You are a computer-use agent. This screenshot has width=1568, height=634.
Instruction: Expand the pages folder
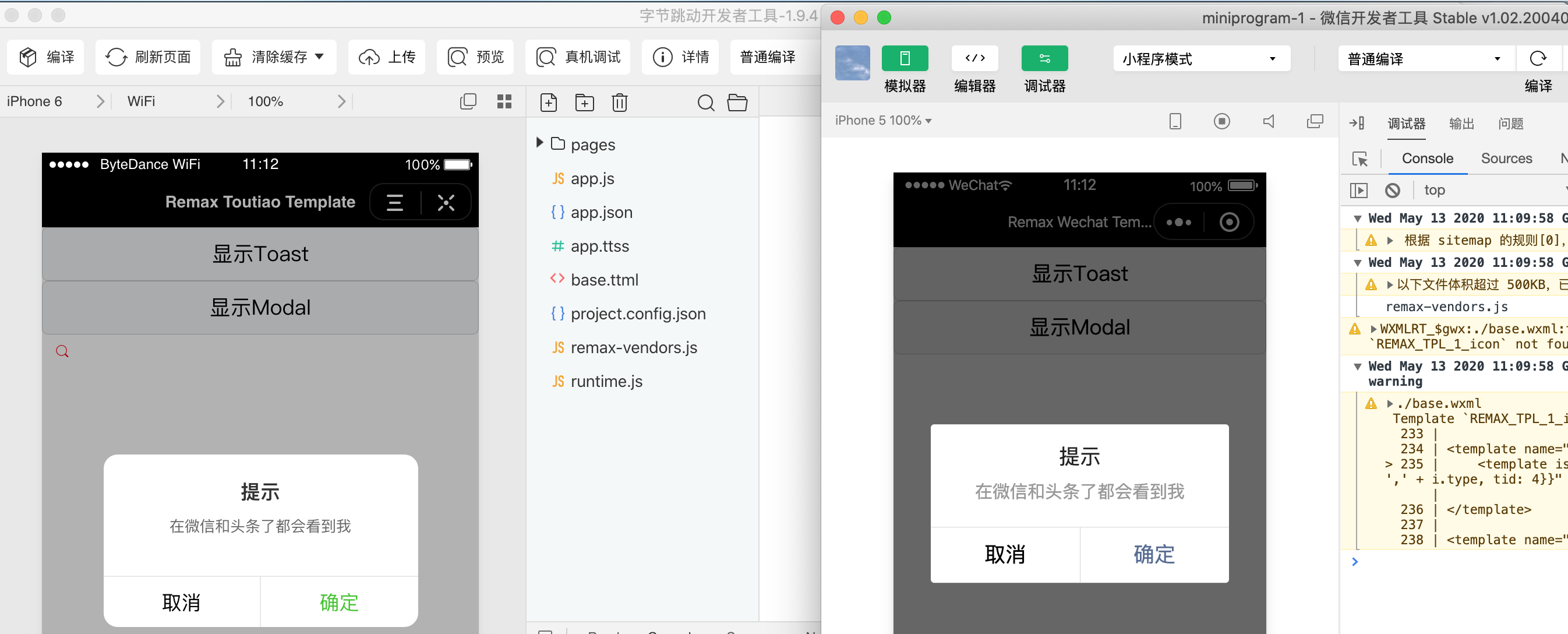pos(539,143)
